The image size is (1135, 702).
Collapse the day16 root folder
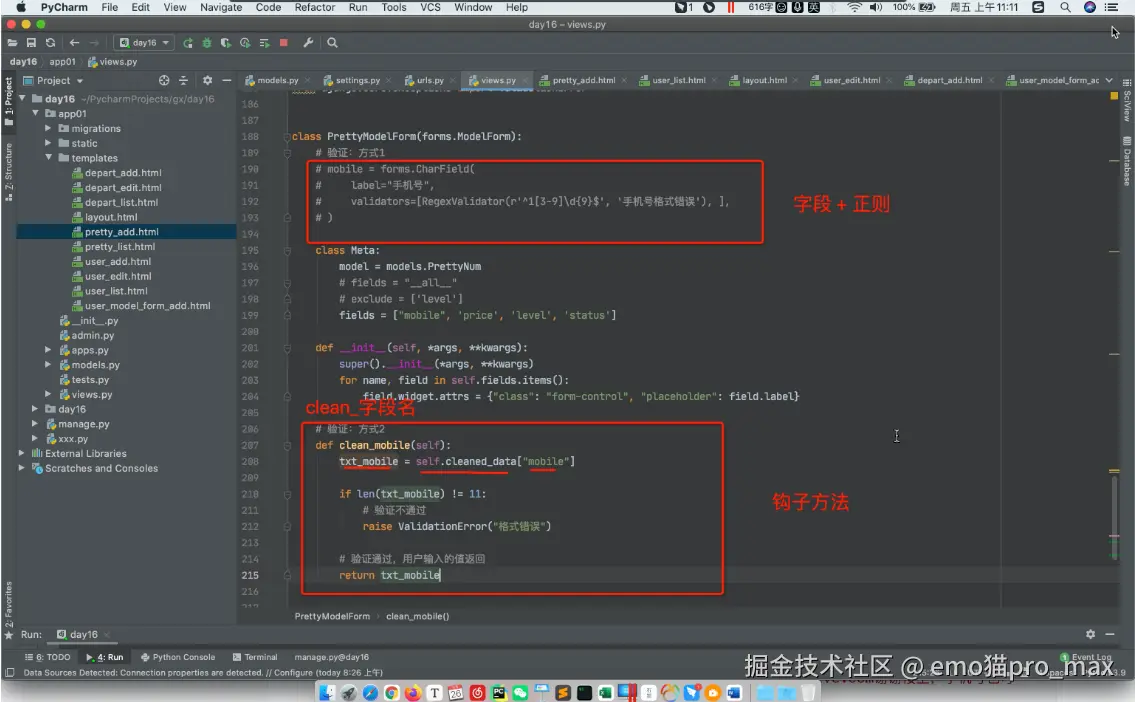pos(22,98)
